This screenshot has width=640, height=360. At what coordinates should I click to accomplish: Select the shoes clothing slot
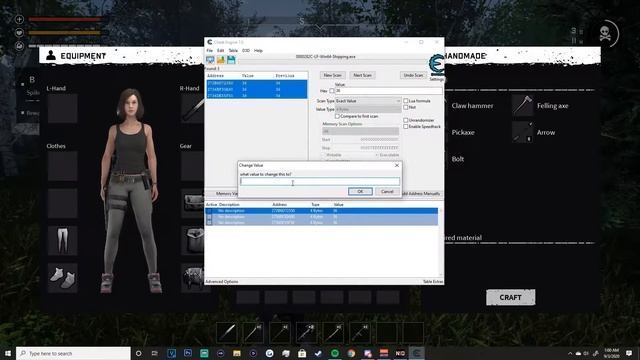pyautogui.click(x=62, y=278)
